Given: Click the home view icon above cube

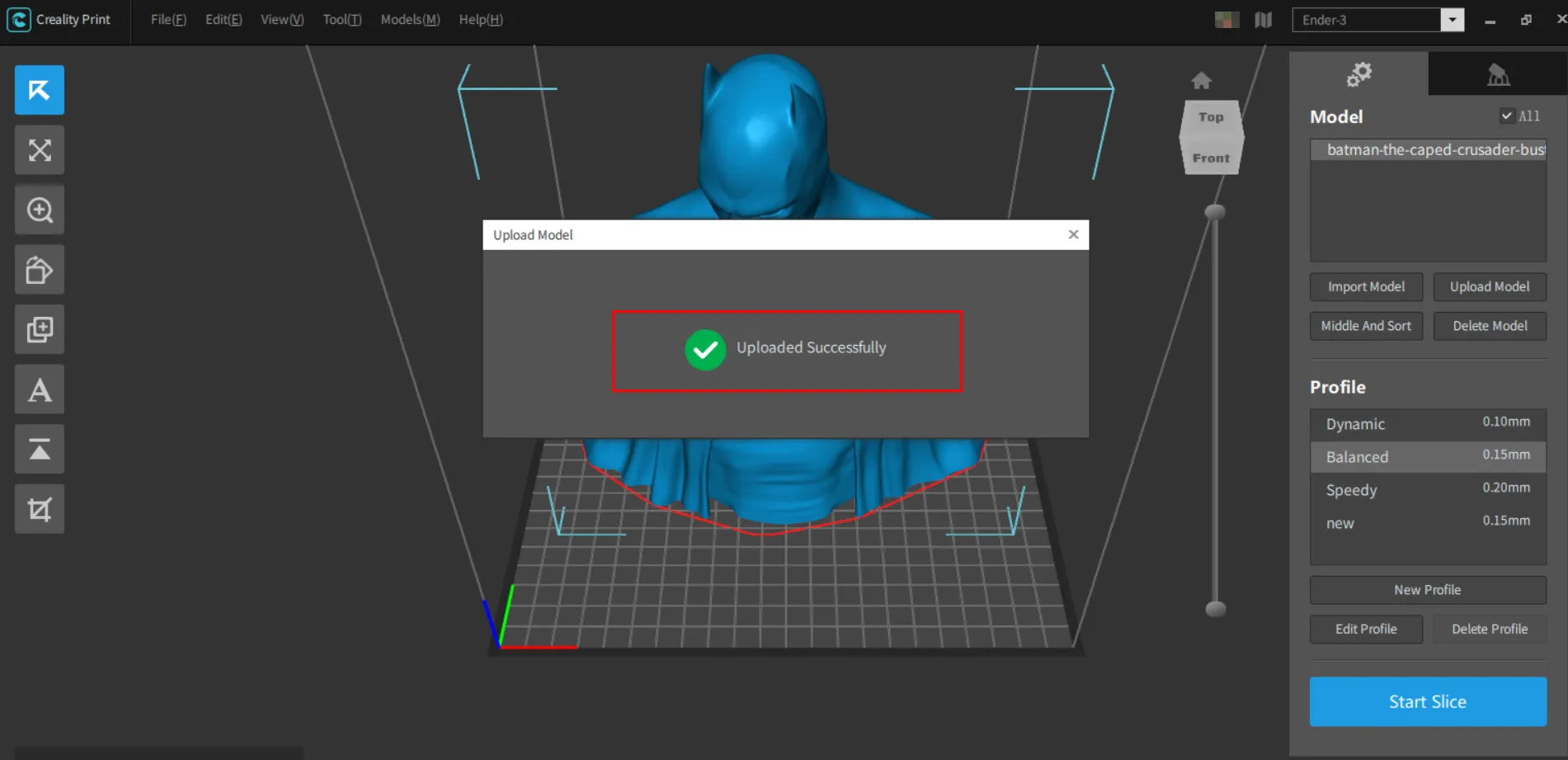Looking at the screenshot, I should 1202,80.
